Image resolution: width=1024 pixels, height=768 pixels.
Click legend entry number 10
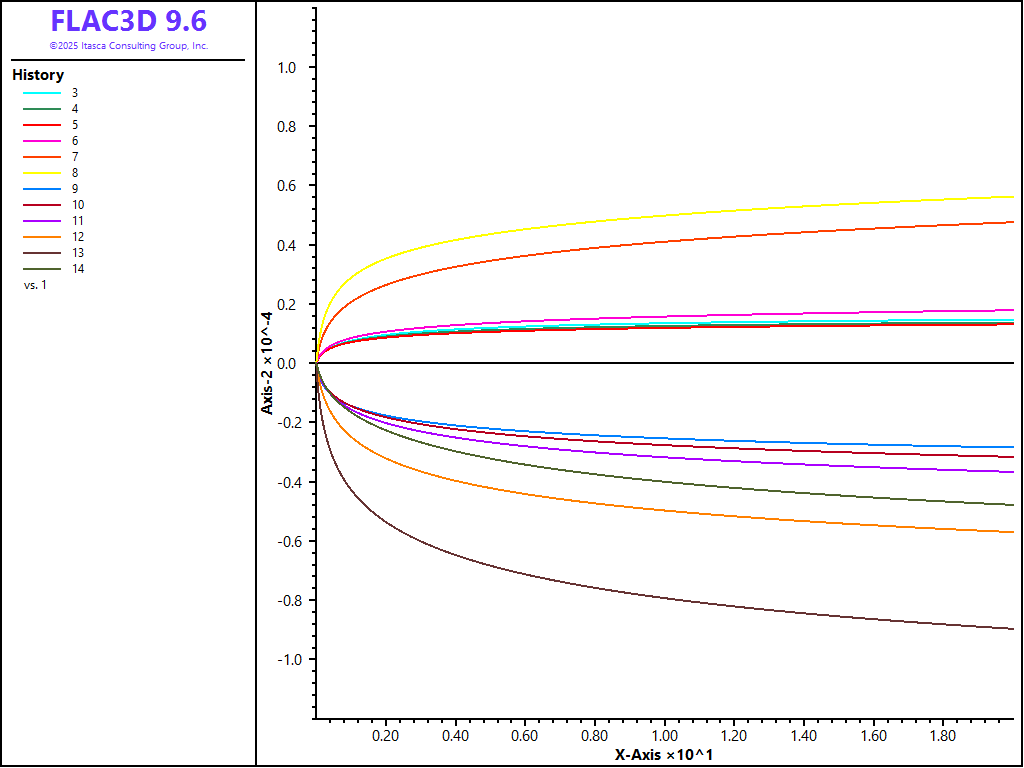[78, 205]
